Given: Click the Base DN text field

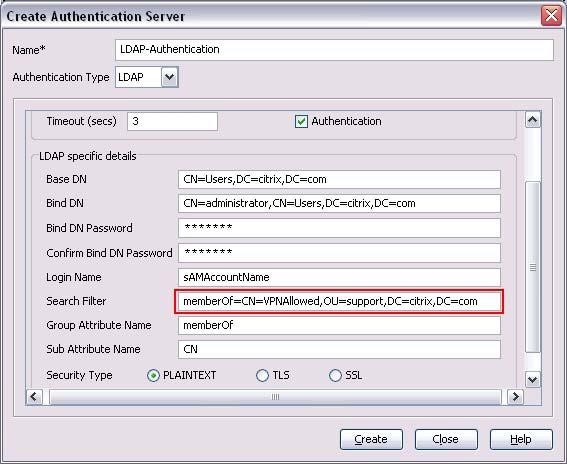Looking at the screenshot, I should pyautogui.click(x=339, y=179).
